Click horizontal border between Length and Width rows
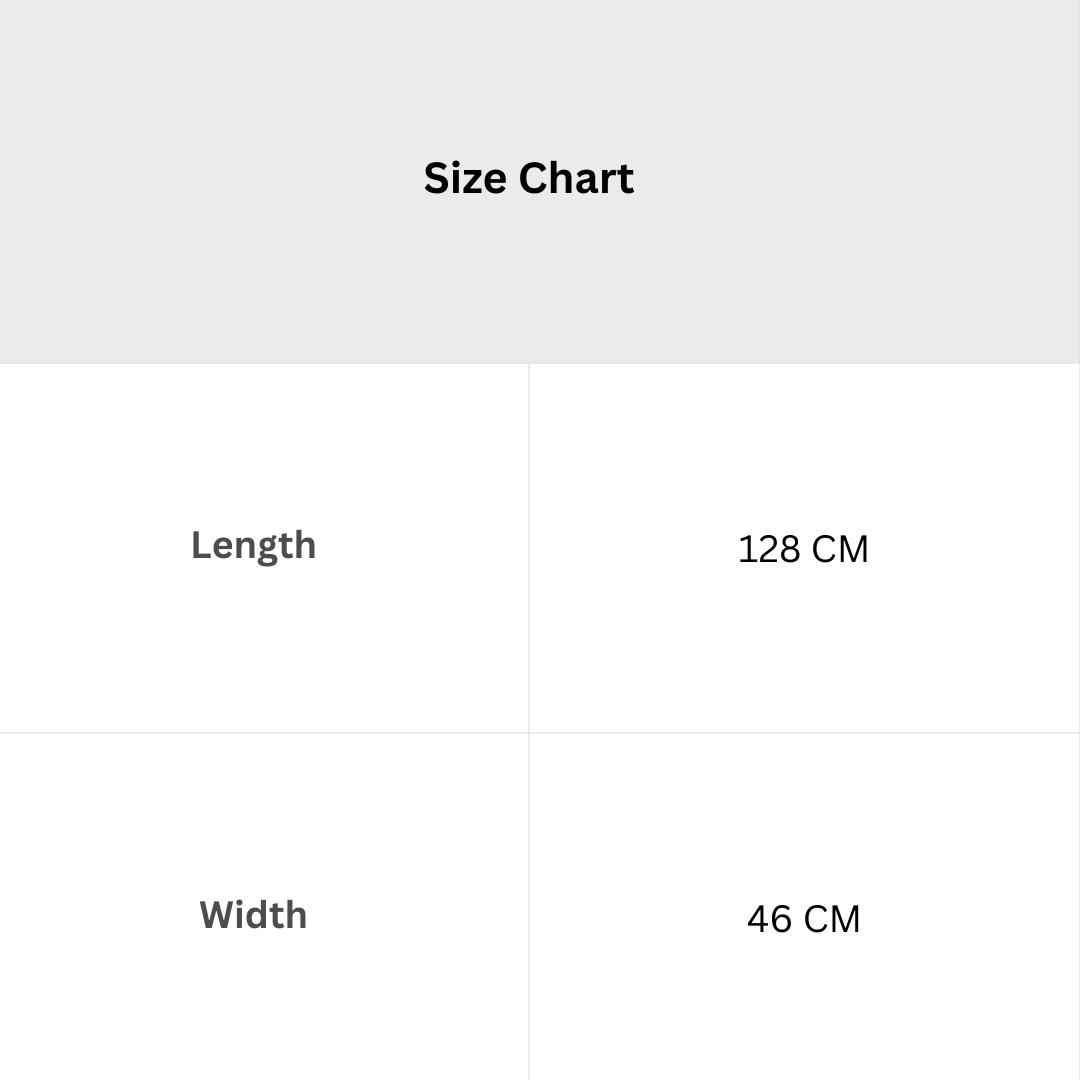The width and height of the screenshot is (1080, 1080). pyautogui.click(x=540, y=733)
